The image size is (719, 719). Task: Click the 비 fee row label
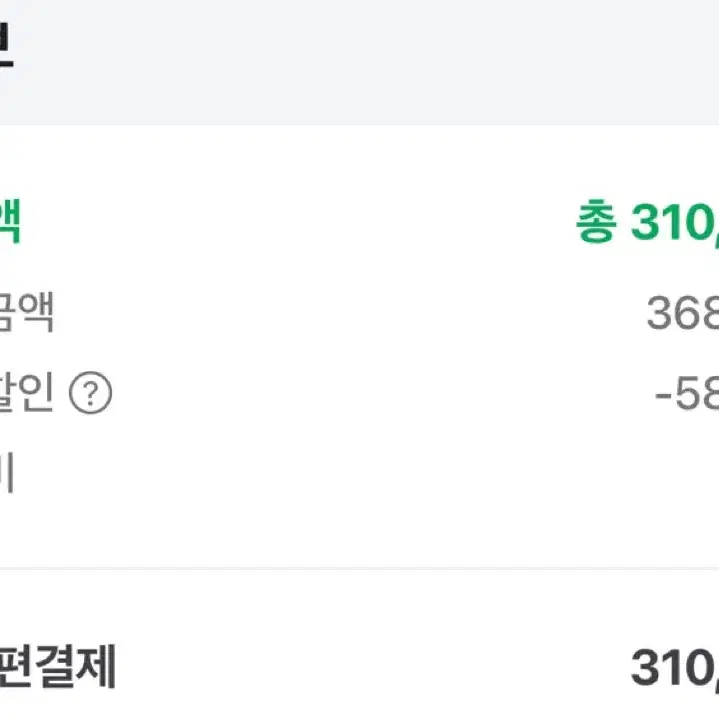[x=6, y=472]
